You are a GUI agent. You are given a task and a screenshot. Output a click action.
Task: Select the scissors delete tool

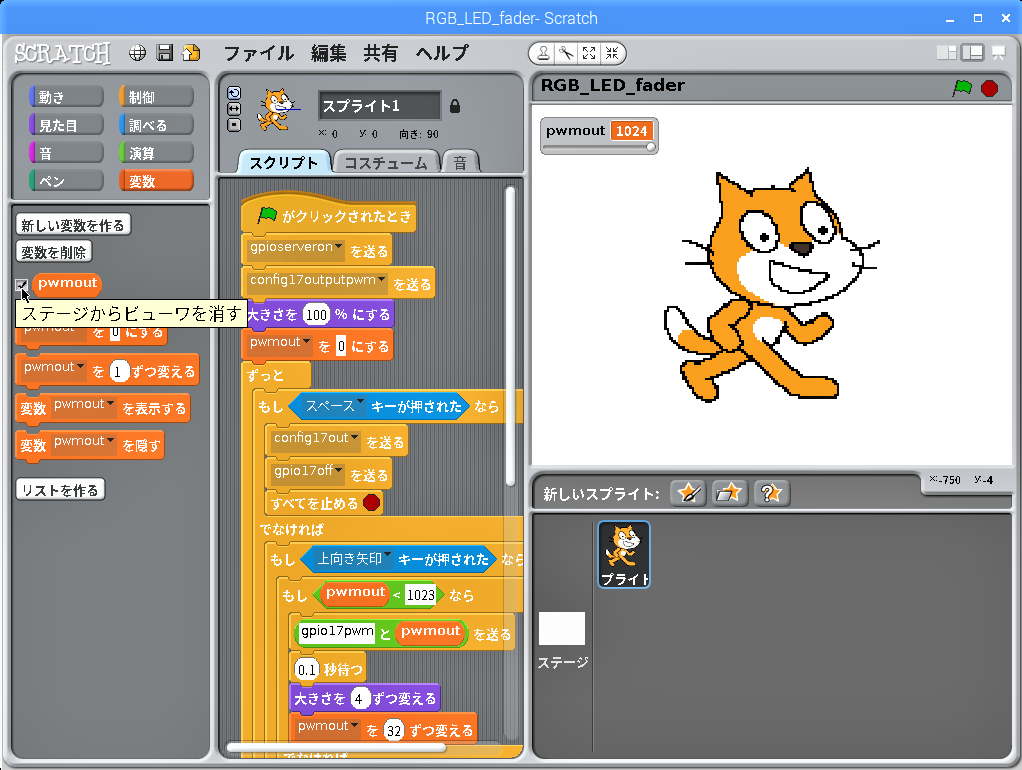pos(565,53)
